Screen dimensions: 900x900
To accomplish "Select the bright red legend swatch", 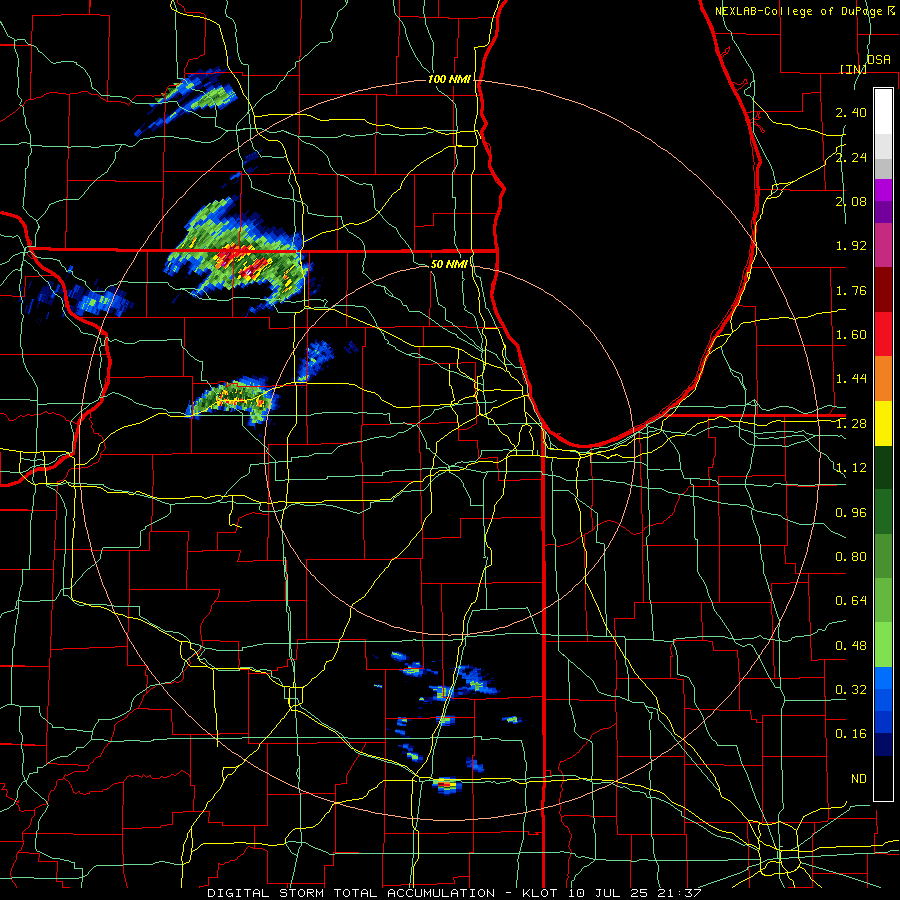I will [x=883, y=335].
